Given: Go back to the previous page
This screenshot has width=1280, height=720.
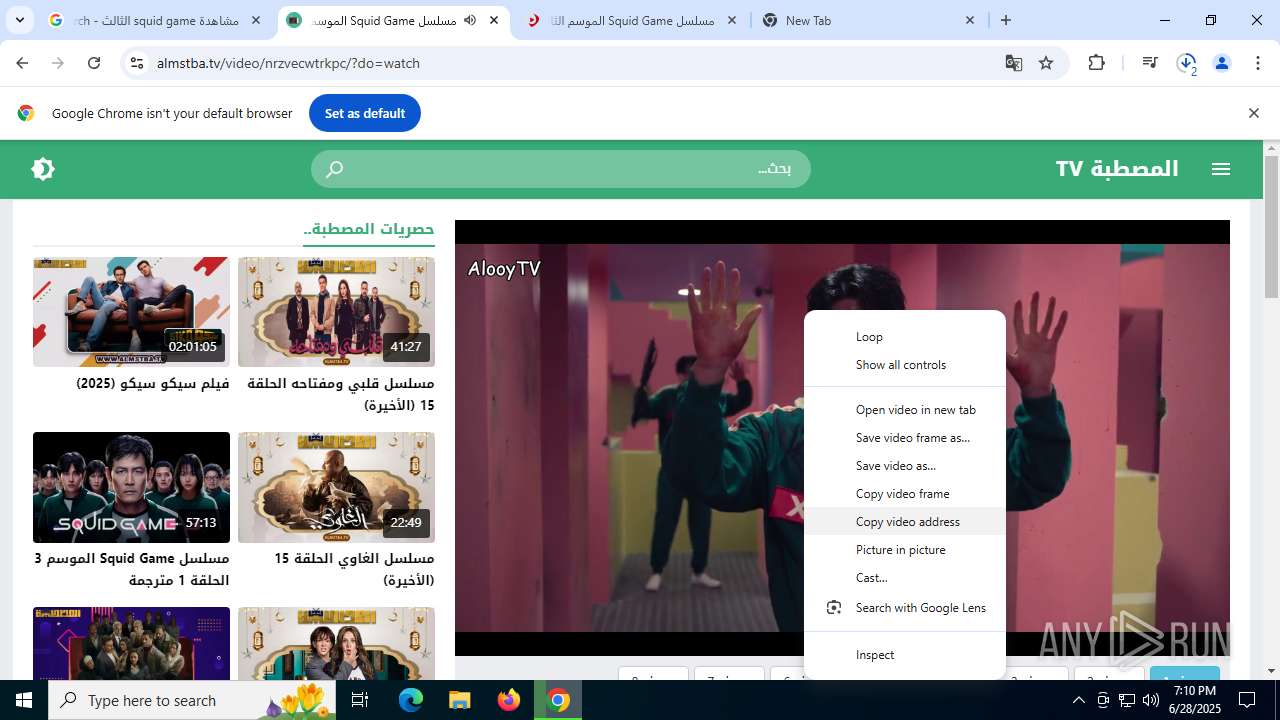Looking at the screenshot, I should [x=22, y=63].
